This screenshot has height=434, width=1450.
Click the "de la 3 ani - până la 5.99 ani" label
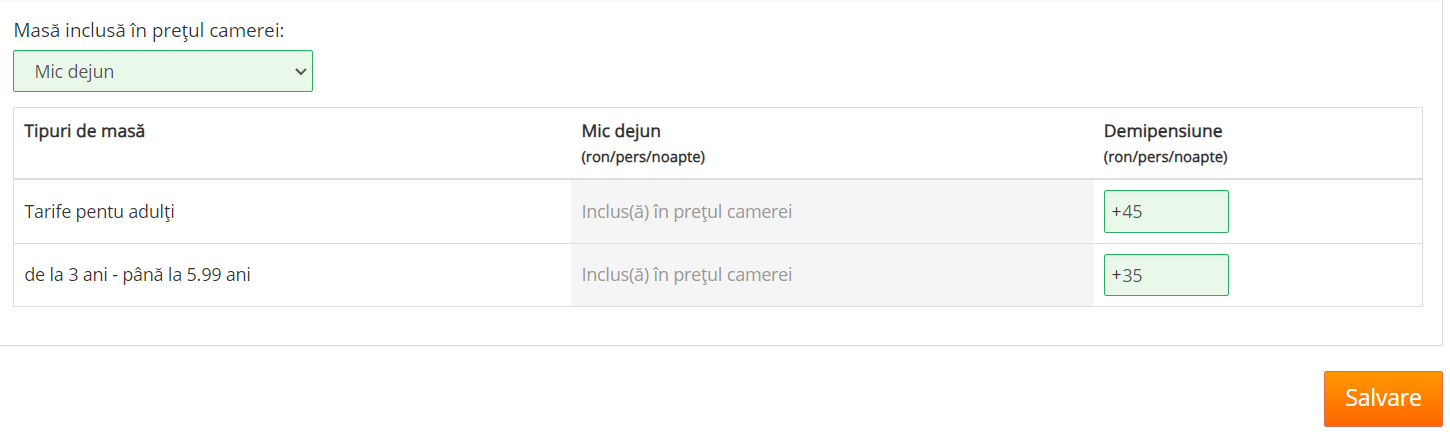(137, 275)
